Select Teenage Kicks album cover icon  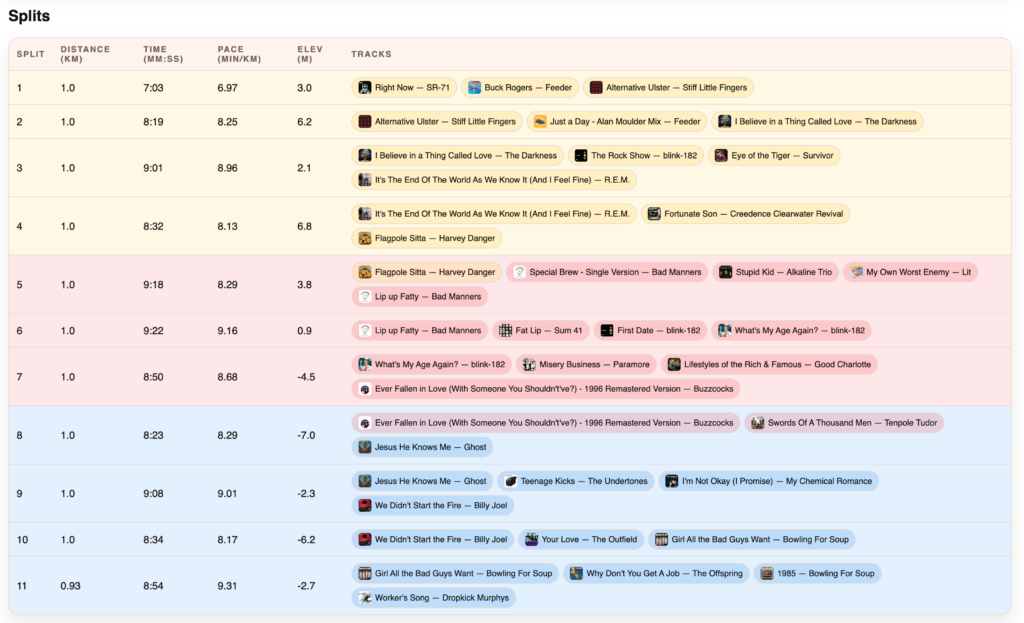[511, 481]
